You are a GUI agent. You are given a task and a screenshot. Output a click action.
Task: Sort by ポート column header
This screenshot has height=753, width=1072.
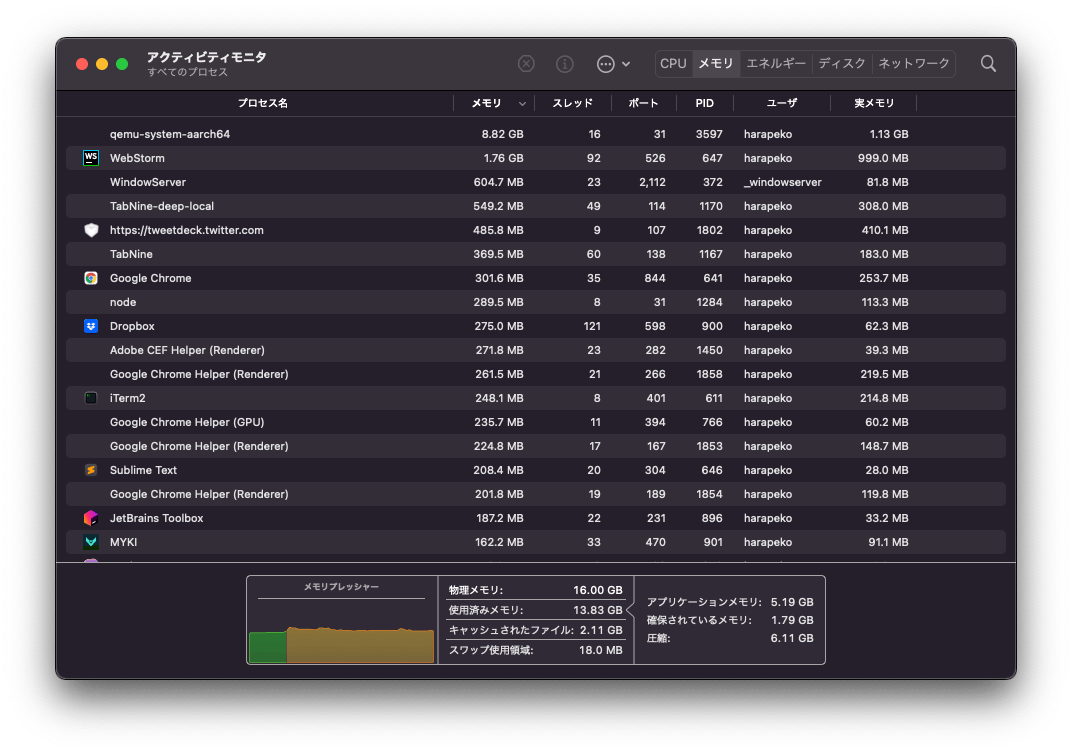(643, 103)
